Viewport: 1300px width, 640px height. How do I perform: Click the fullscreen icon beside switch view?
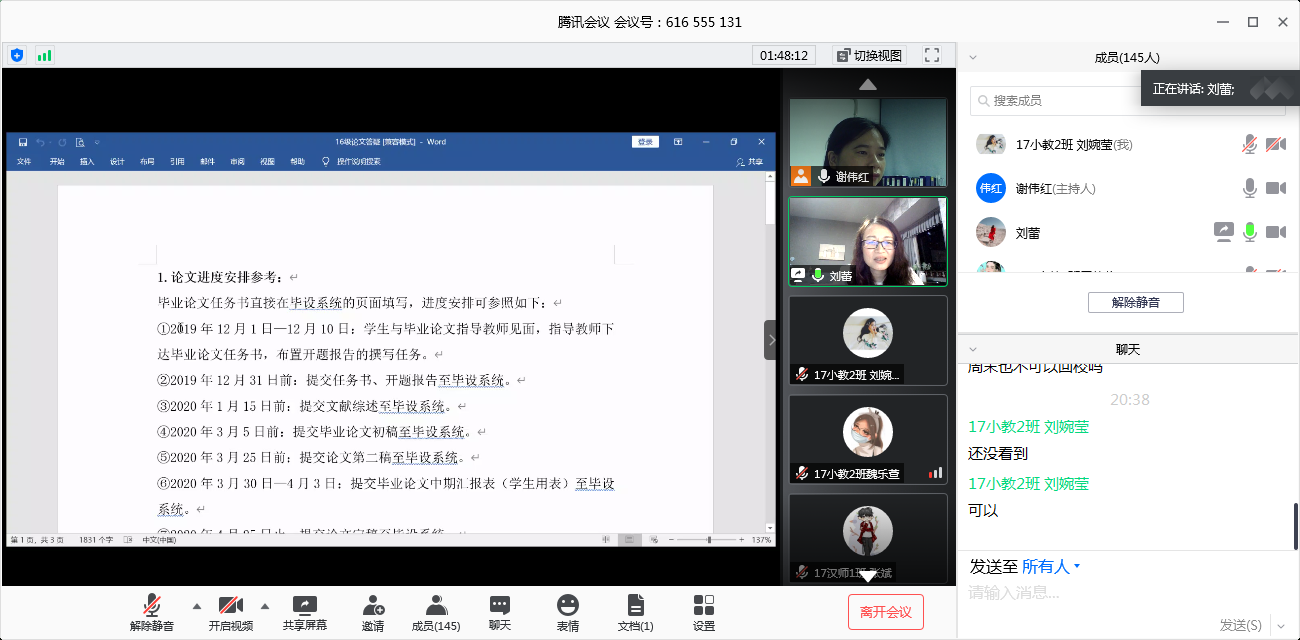pyautogui.click(x=932, y=55)
